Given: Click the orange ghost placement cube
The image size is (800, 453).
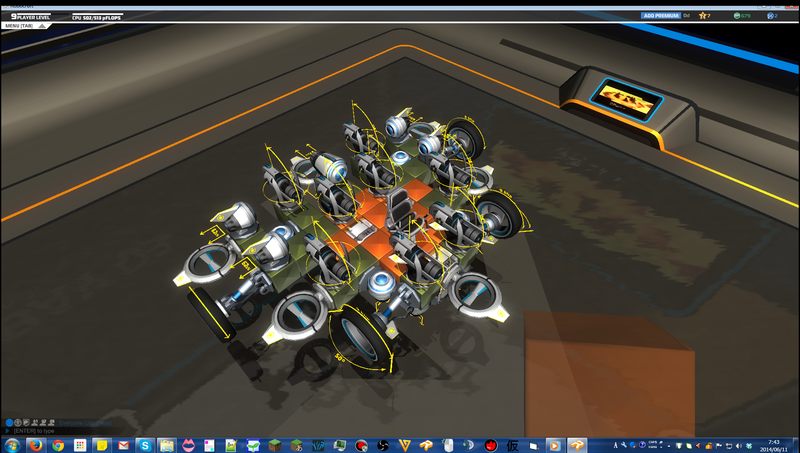Looking at the screenshot, I should click(610, 375).
